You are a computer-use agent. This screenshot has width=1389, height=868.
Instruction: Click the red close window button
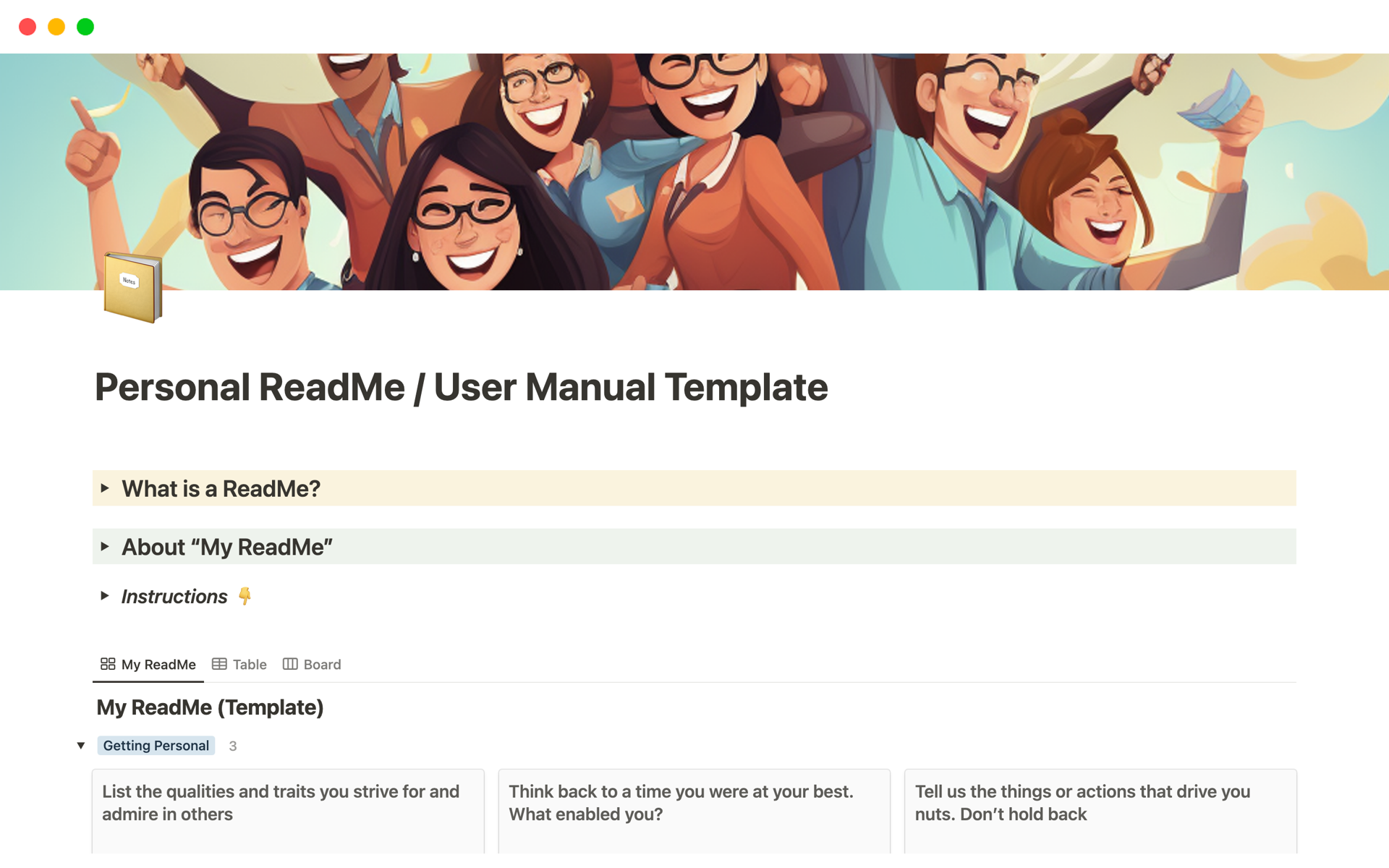[27, 27]
